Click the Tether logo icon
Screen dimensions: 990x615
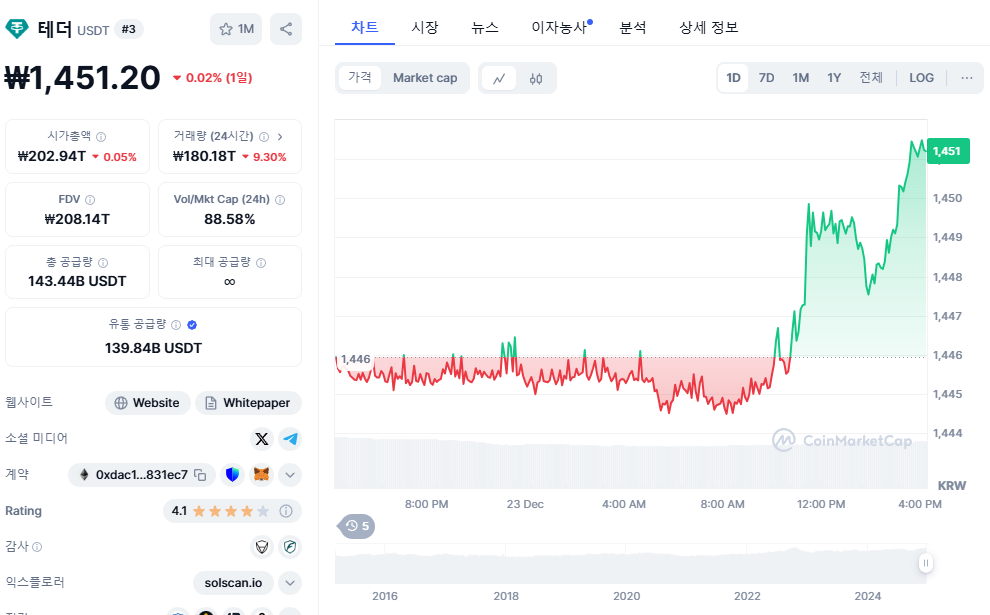click(x=17, y=29)
